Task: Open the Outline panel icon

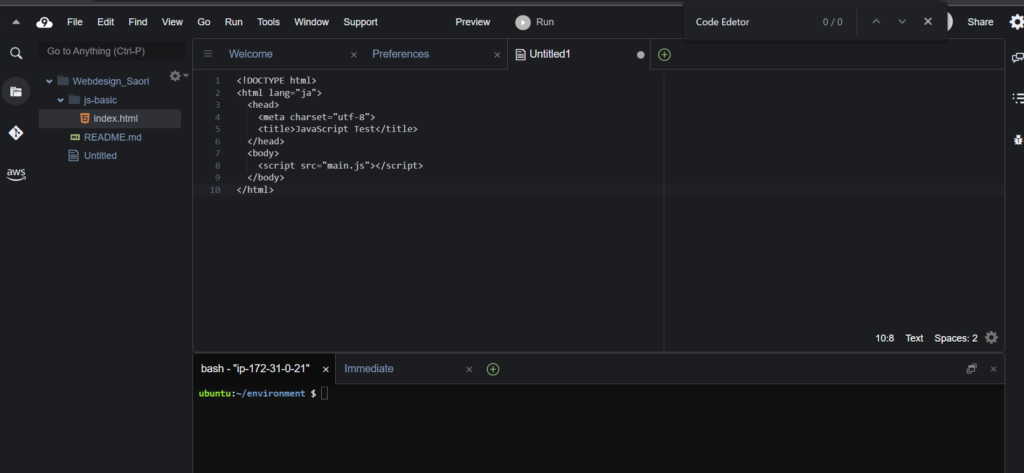Action: click(1017, 98)
